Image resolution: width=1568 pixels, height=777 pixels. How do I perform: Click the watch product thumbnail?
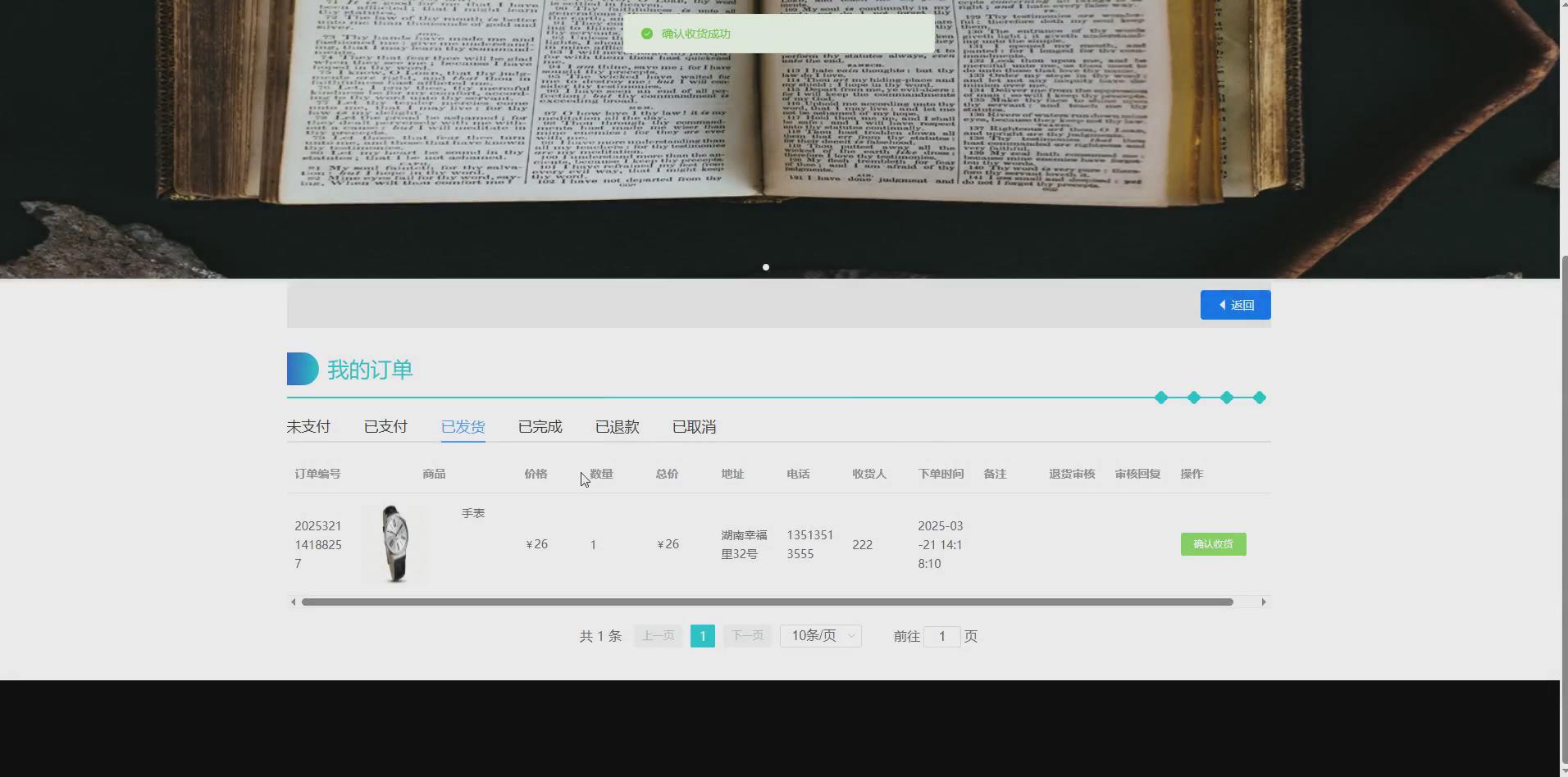pyautogui.click(x=395, y=544)
